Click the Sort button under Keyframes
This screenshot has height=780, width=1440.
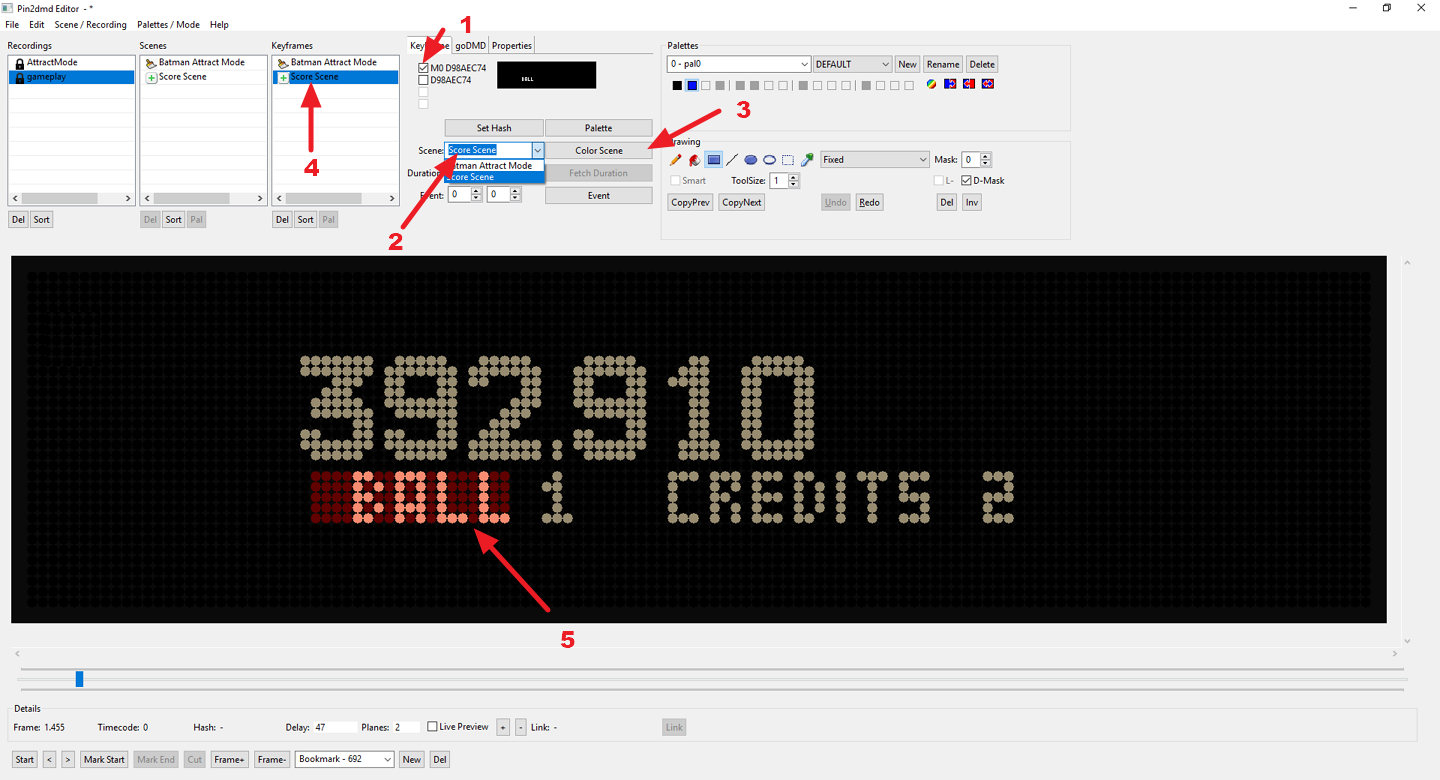pos(305,219)
